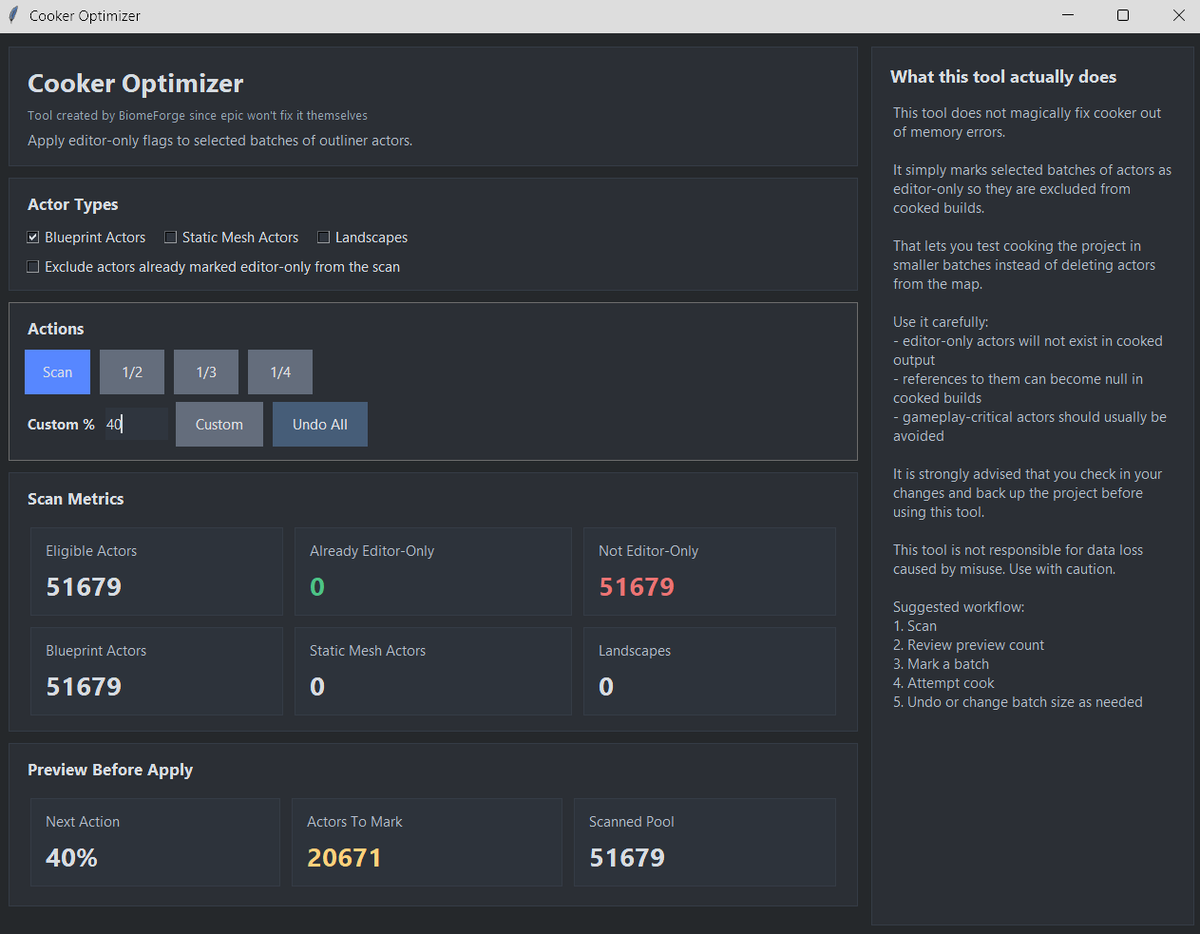Click the 'Tool created by BiomeForge' subtitle
Image resolution: width=1200 pixels, height=934 pixels.
pos(197,116)
